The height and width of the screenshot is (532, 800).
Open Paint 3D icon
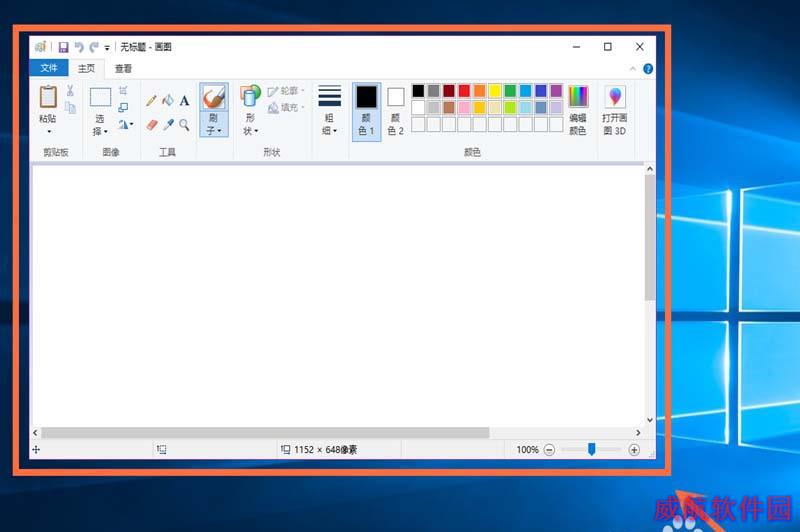tap(615, 96)
